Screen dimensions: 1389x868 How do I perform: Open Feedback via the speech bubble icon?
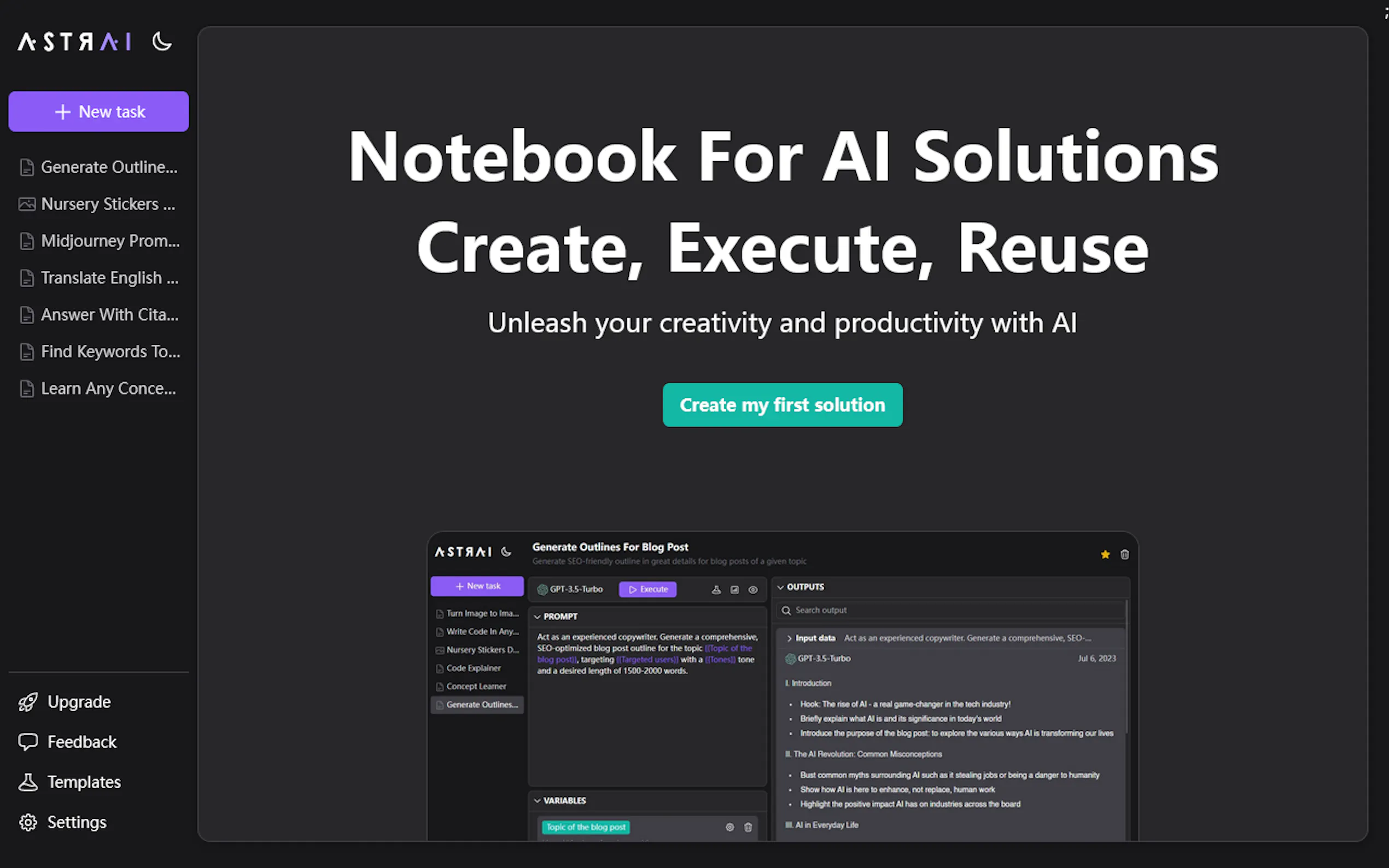click(27, 742)
